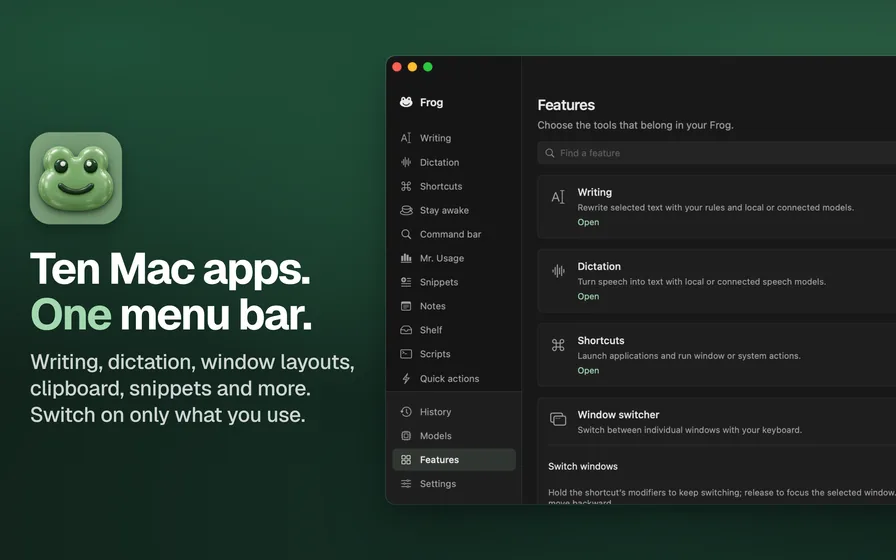Click the Notes icon in sidebar
Image resolution: width=896 pixels, height=560 pixels.
(406, 306)
